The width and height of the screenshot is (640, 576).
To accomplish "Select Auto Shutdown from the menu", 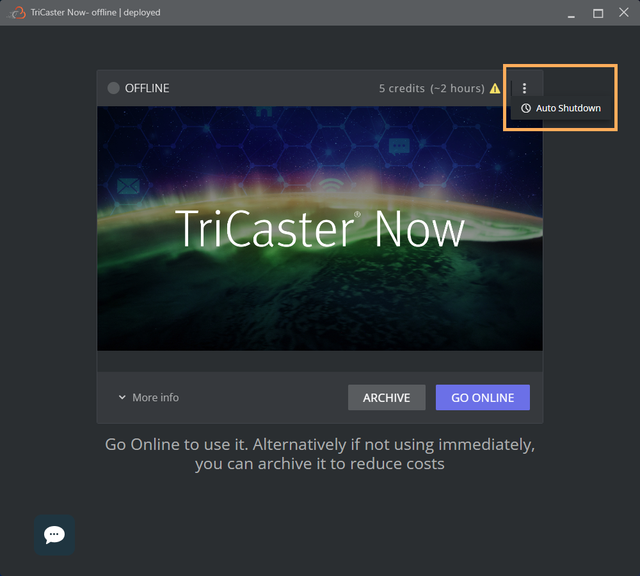I will [x=561, y=108].
